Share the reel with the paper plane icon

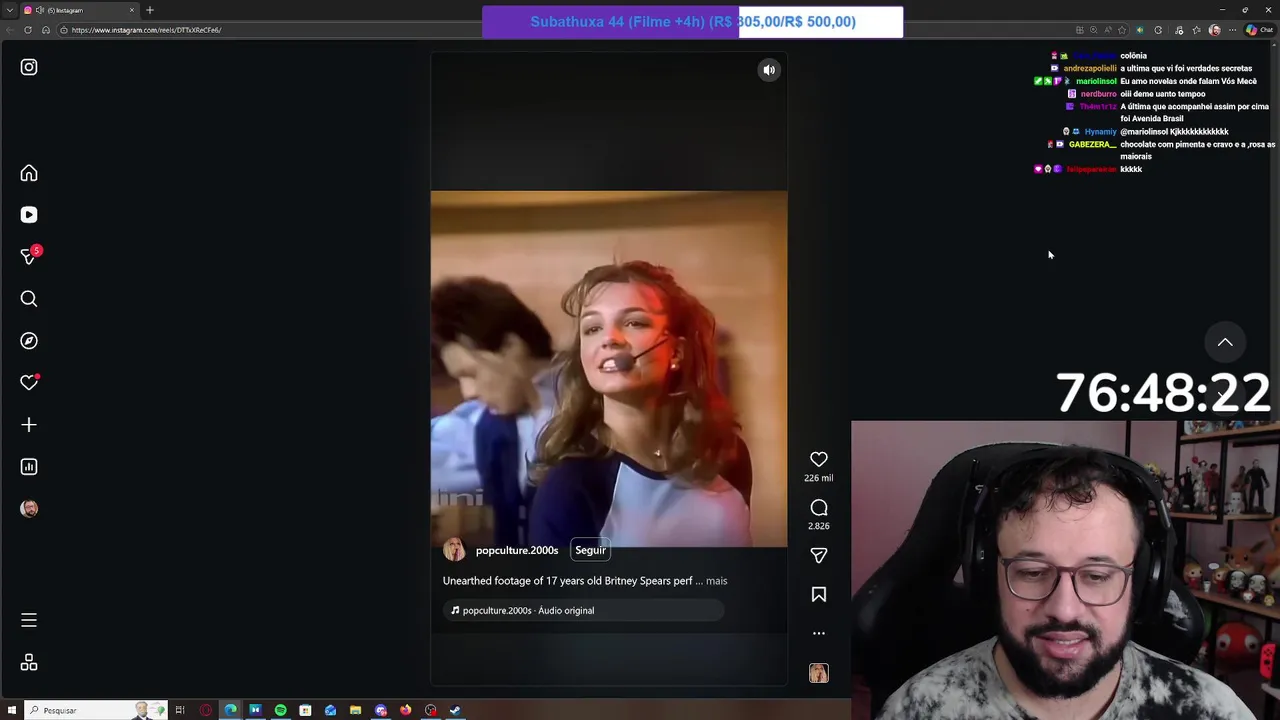tap(819, 556)
